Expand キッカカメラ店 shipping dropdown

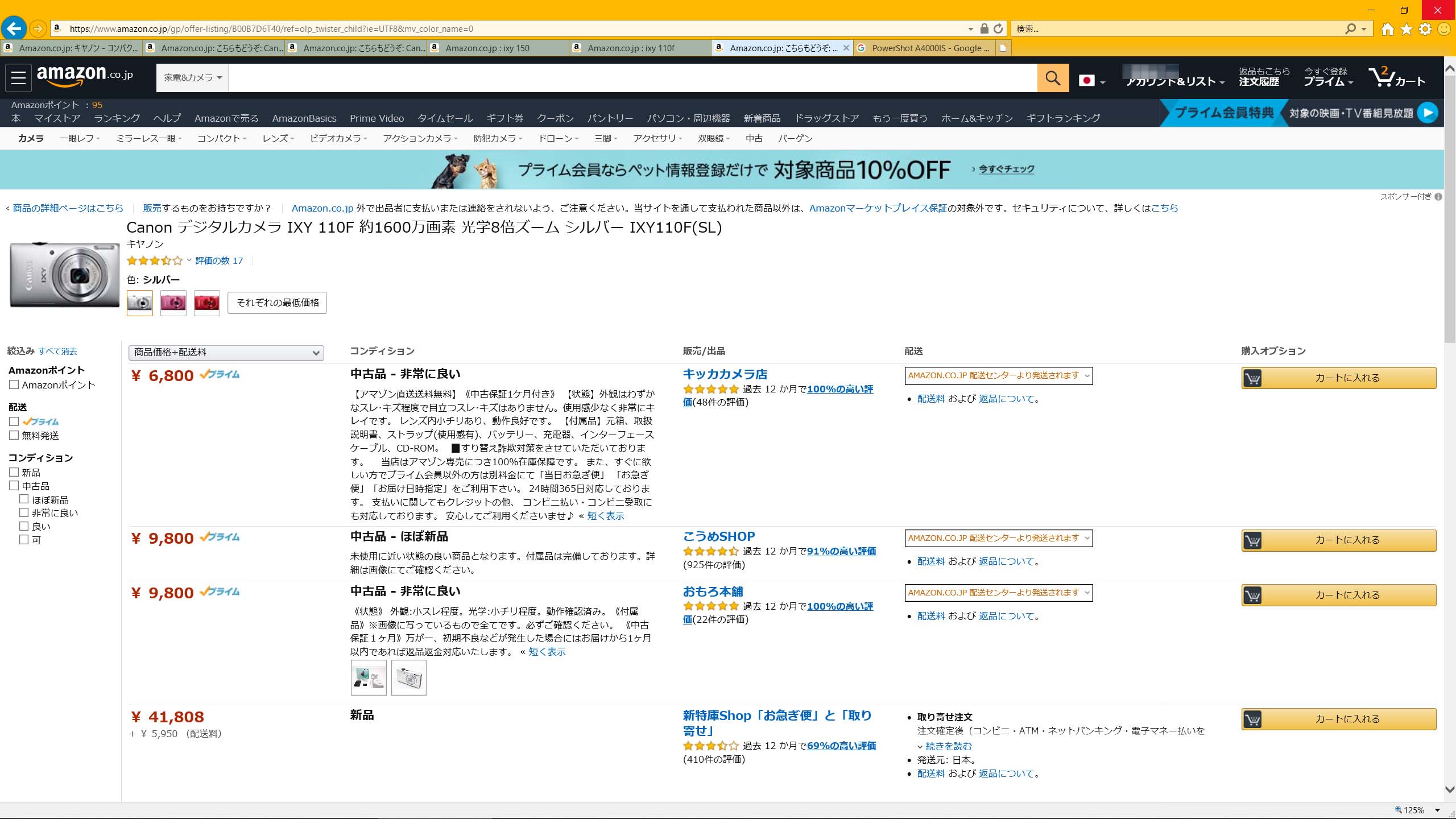pyautogui.click(x=999, y=375)
